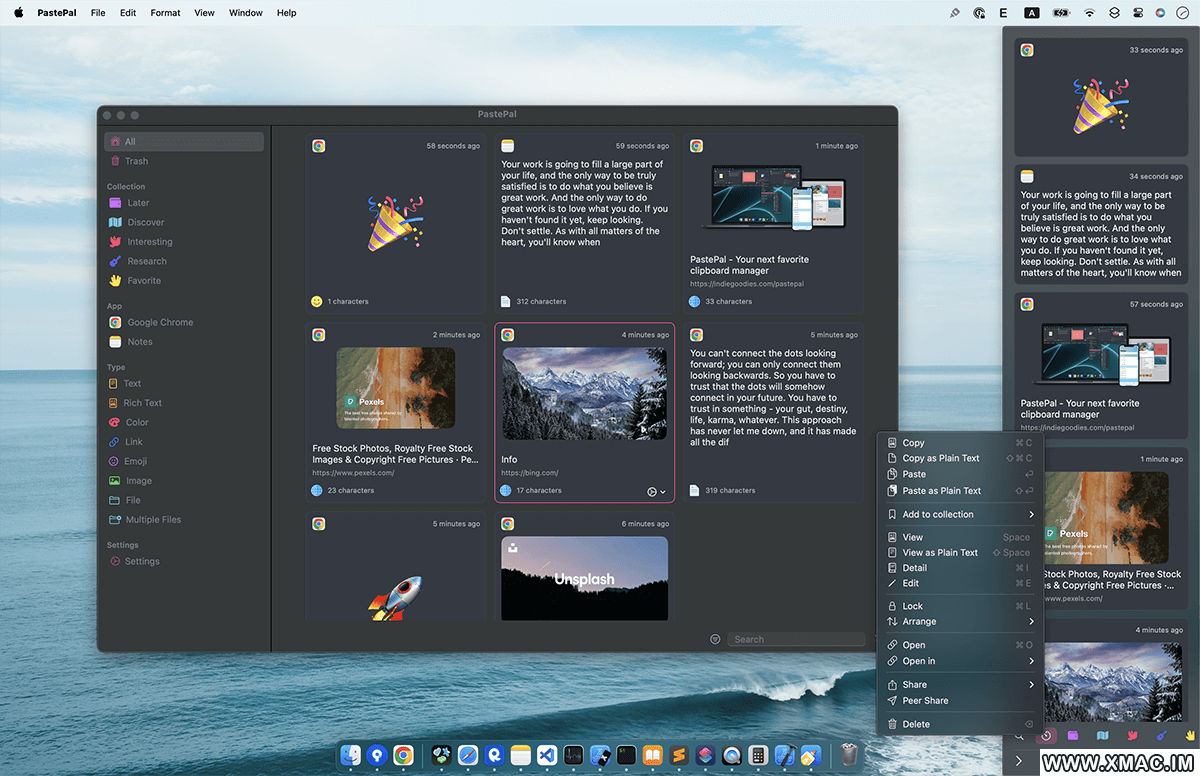Open the Later collection in sidebar
This screenshot has width=1200, height=776.
click(138, 203)
